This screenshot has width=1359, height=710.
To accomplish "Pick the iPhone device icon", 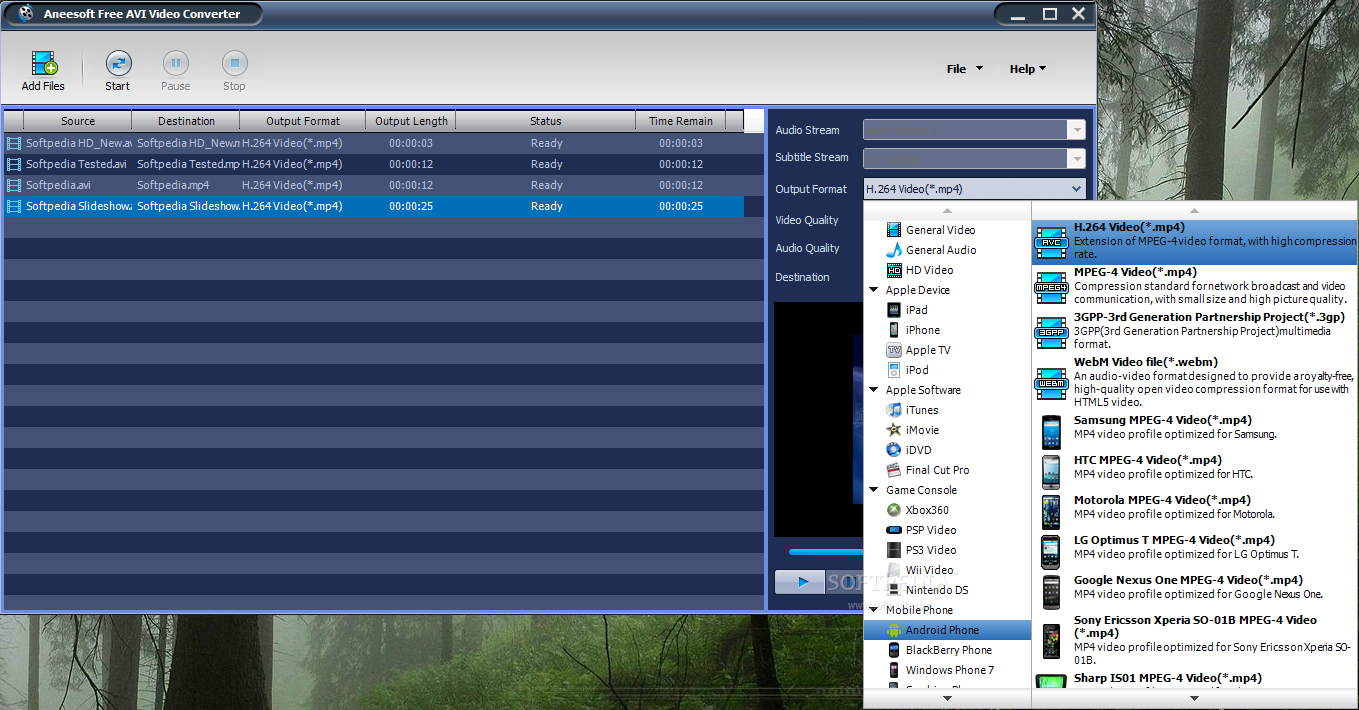I will [x=894, y=330].
